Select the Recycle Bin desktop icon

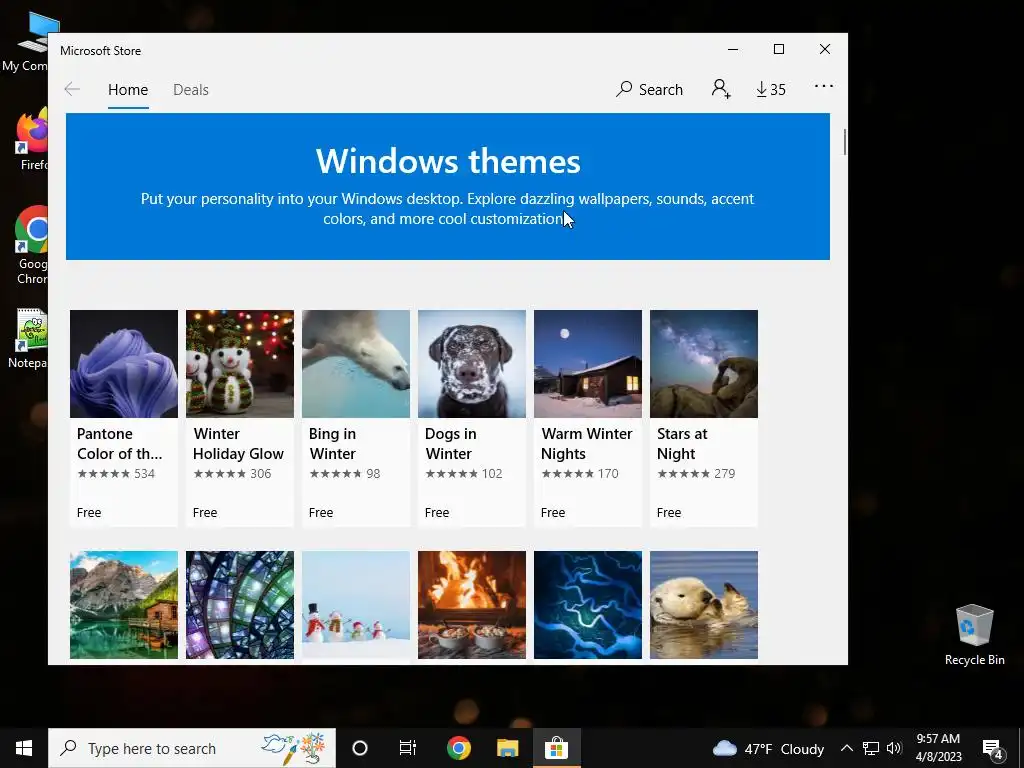click(974, 635)
